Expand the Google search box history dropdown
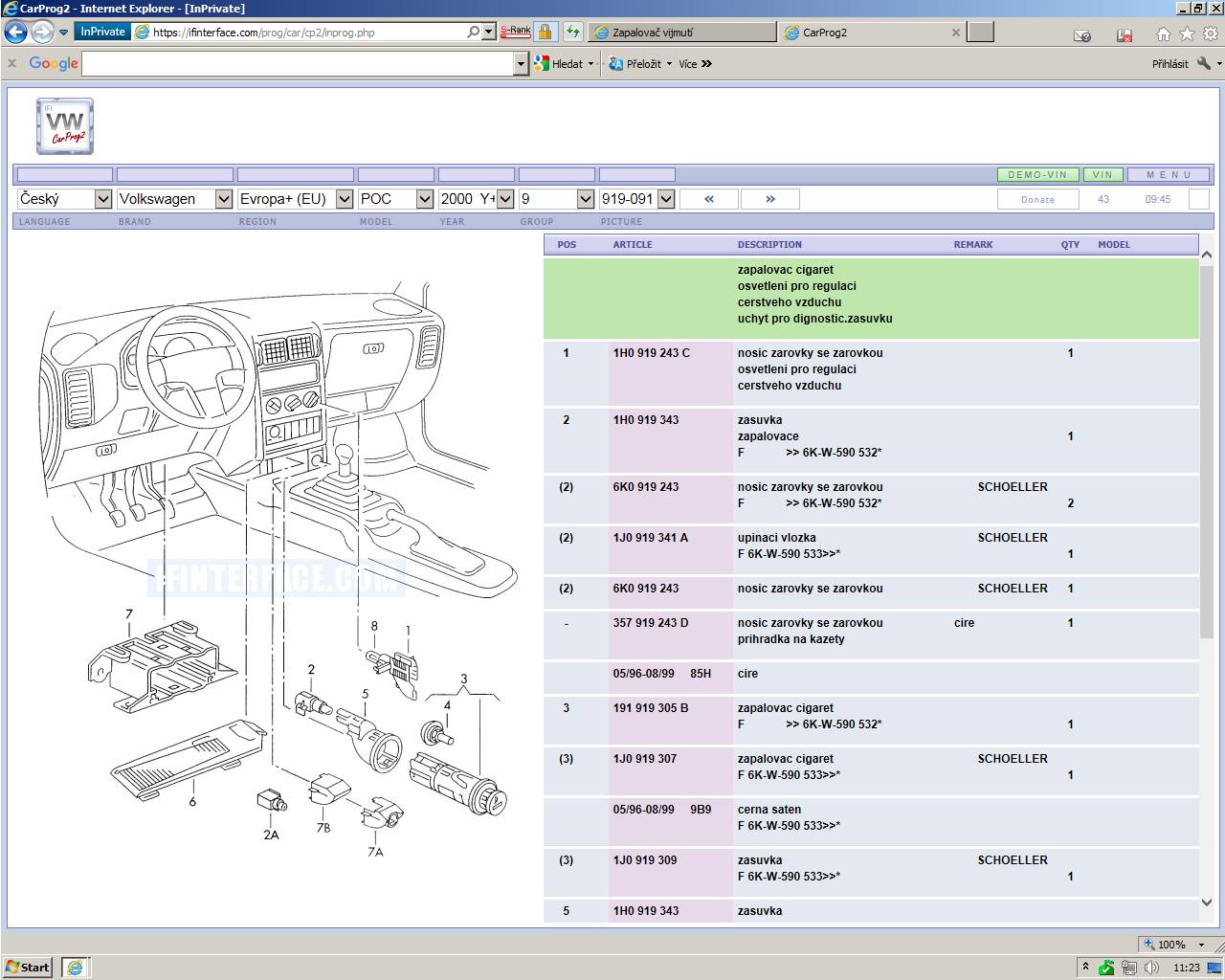 [x=522, y=64]
